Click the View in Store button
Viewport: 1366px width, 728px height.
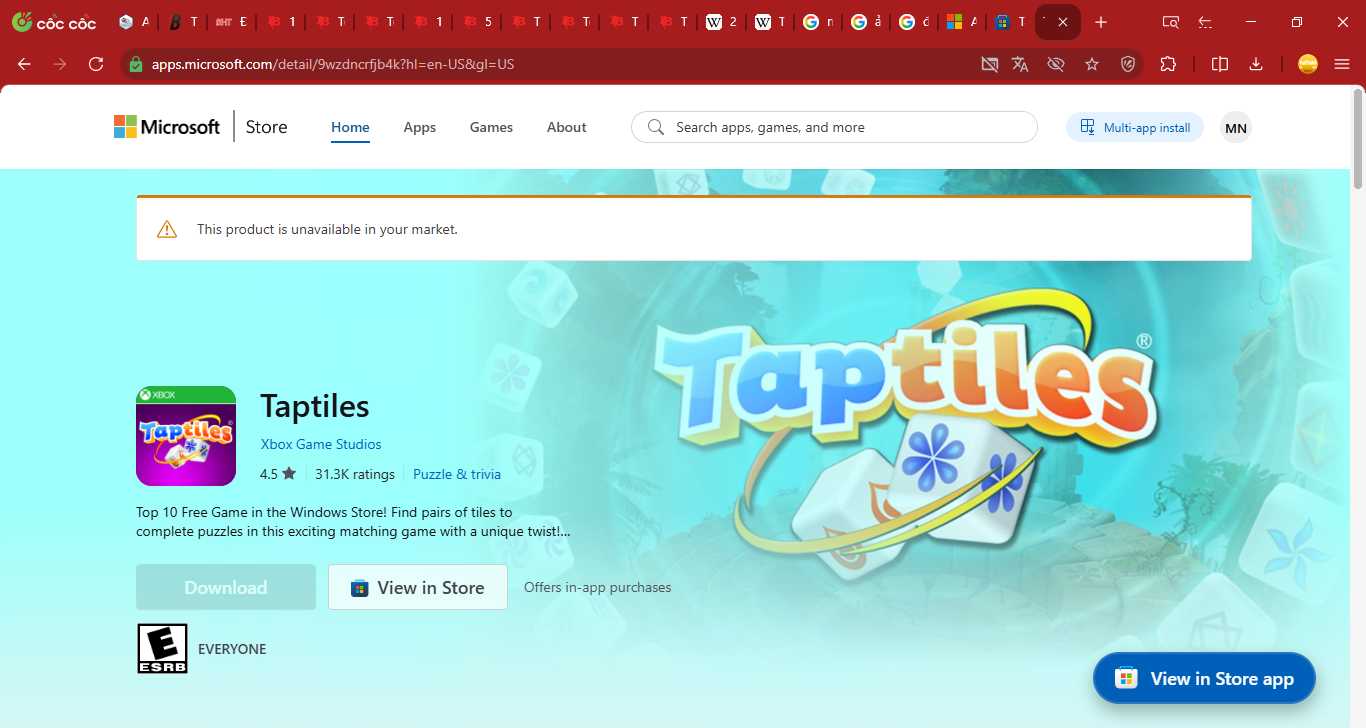[417, 587]
